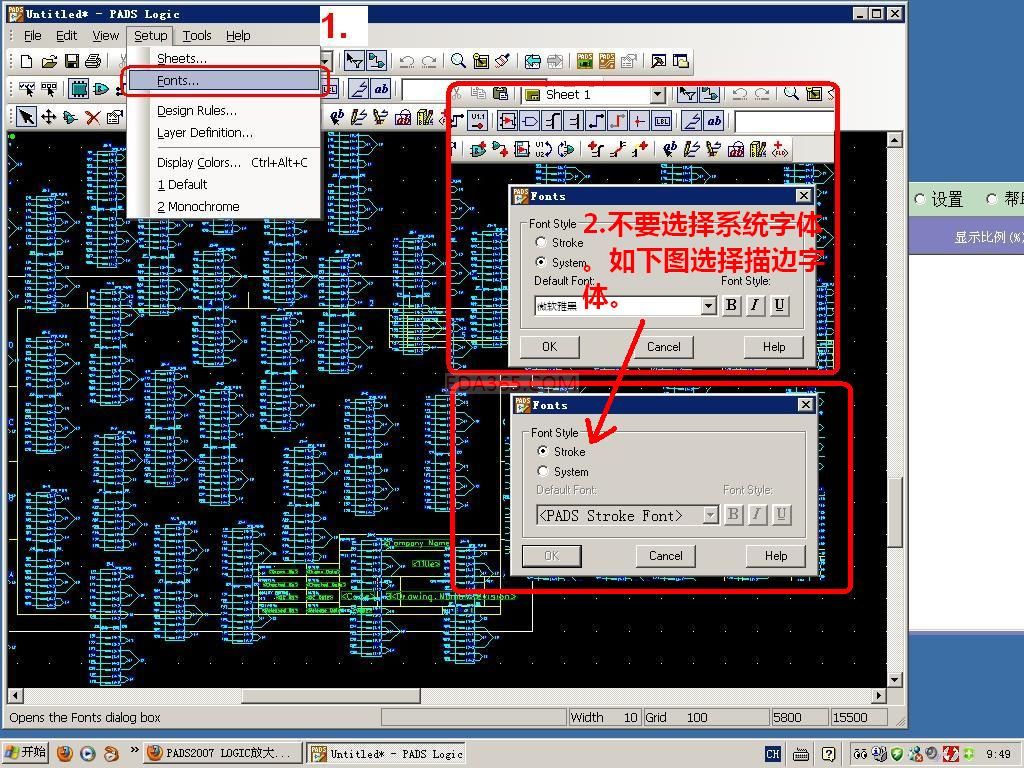Open the Sheet 1 sheet selector dropdown

(658, 95)
